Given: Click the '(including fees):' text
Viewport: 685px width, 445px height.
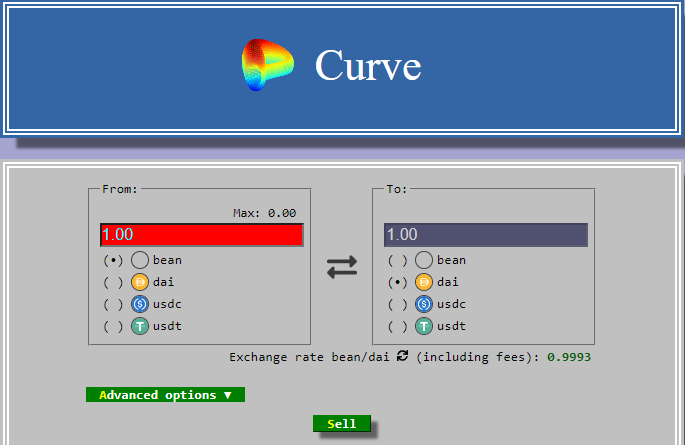Looking at the screenshot, I should [x=477, y=357].
